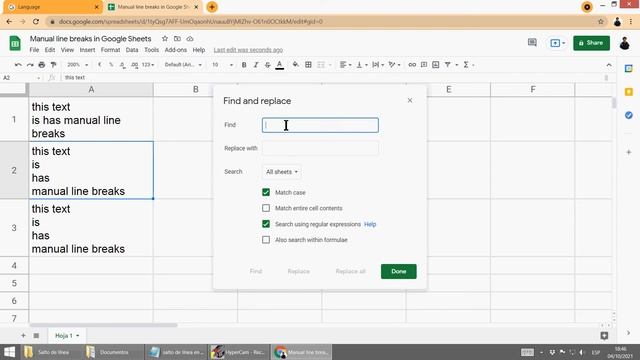Open the All sheets search dropdown
The image size is (640, 360).
[282, 172]
